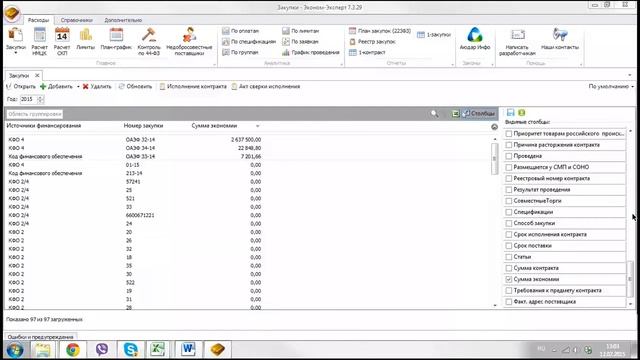Switch to Справочники ribbon tab
The image size is (640, 360).
pyautogui.click(x=76, y=20)
